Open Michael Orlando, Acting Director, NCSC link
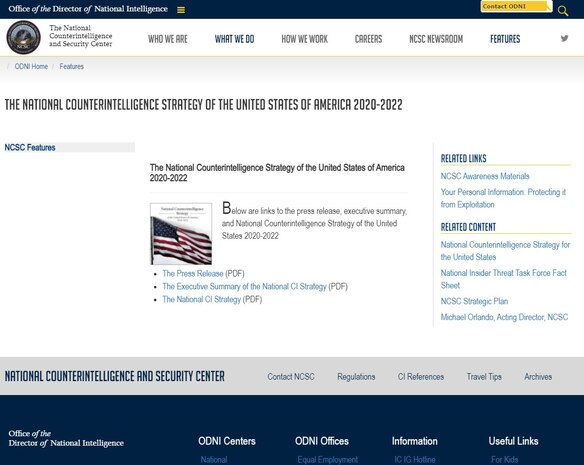The height and width of the screenshot is (465, 584). pyautogui.click(x=504, y=317)
